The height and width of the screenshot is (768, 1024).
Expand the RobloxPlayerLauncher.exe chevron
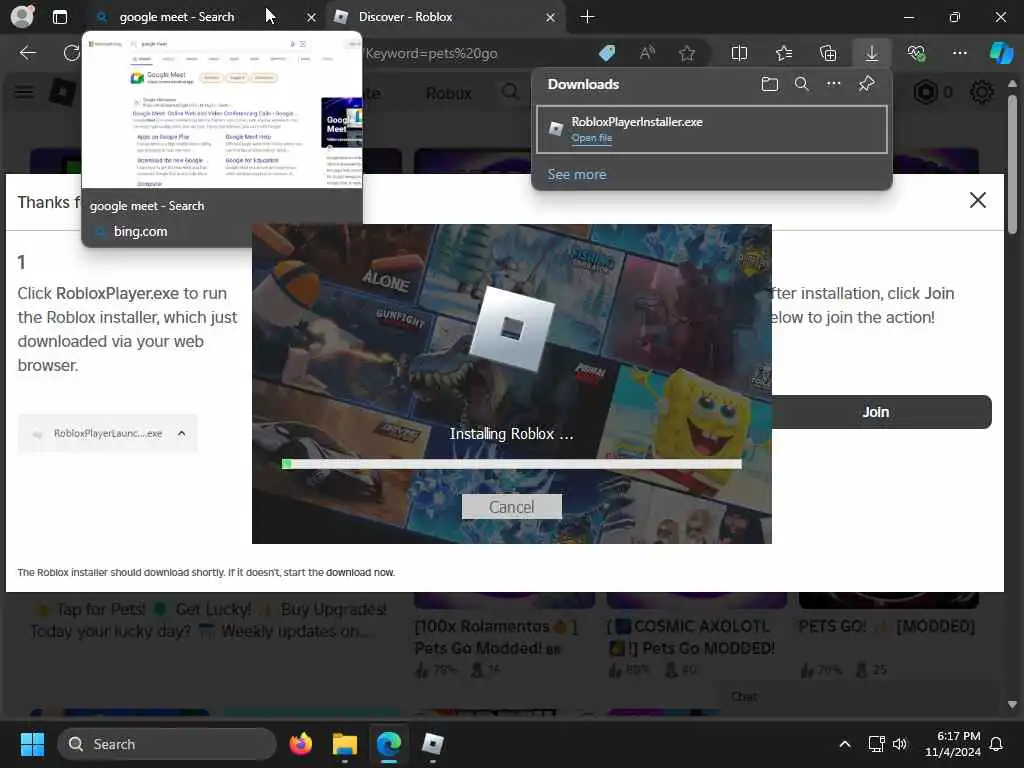[x=182, y=433]
